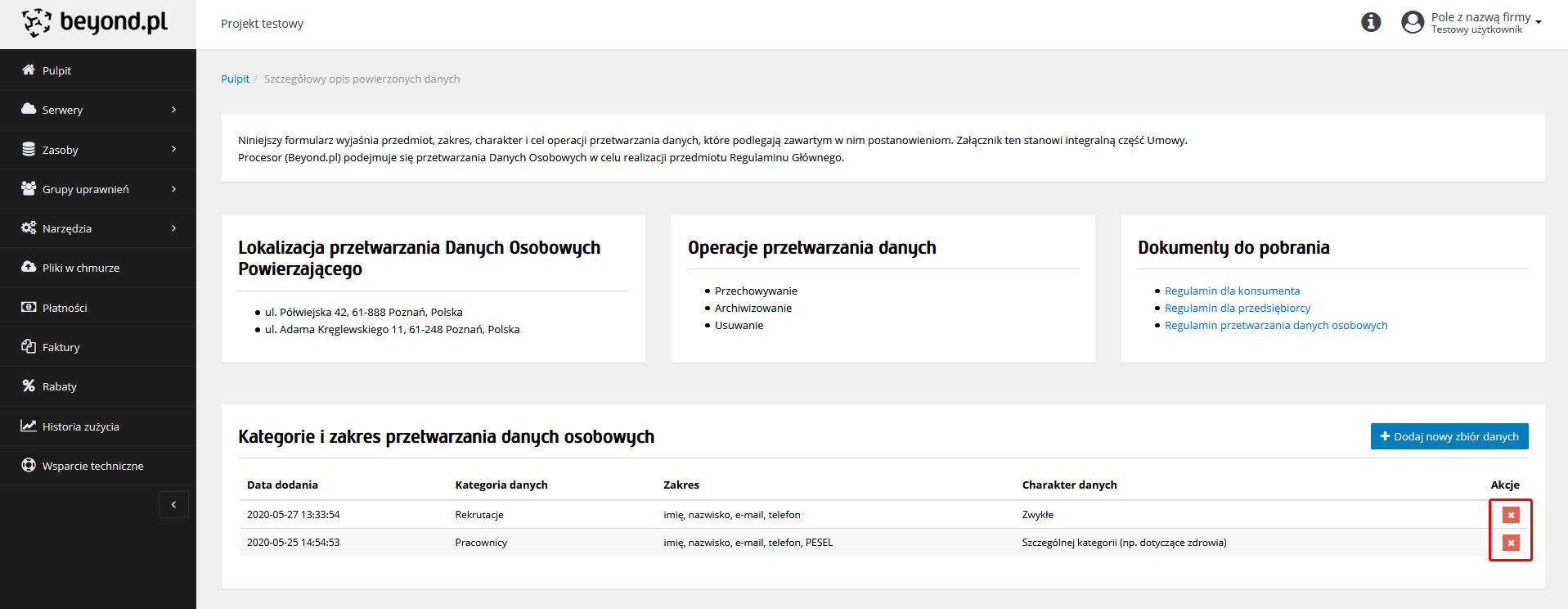Open Regulamin przetwarzania danych osobowych link
Screen dimensions: 1568x609
coord(1276,325)
